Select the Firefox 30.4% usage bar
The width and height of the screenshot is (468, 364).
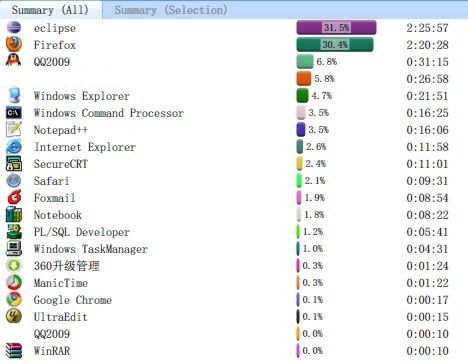[x=335, y=44]
